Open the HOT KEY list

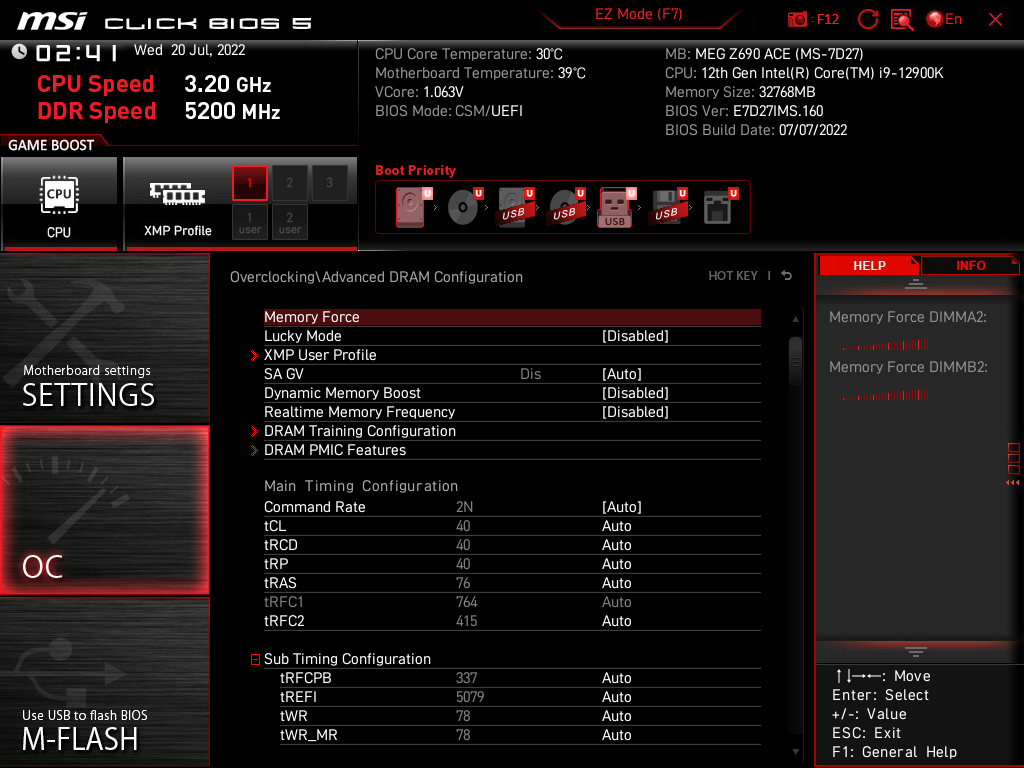(733, 276)
